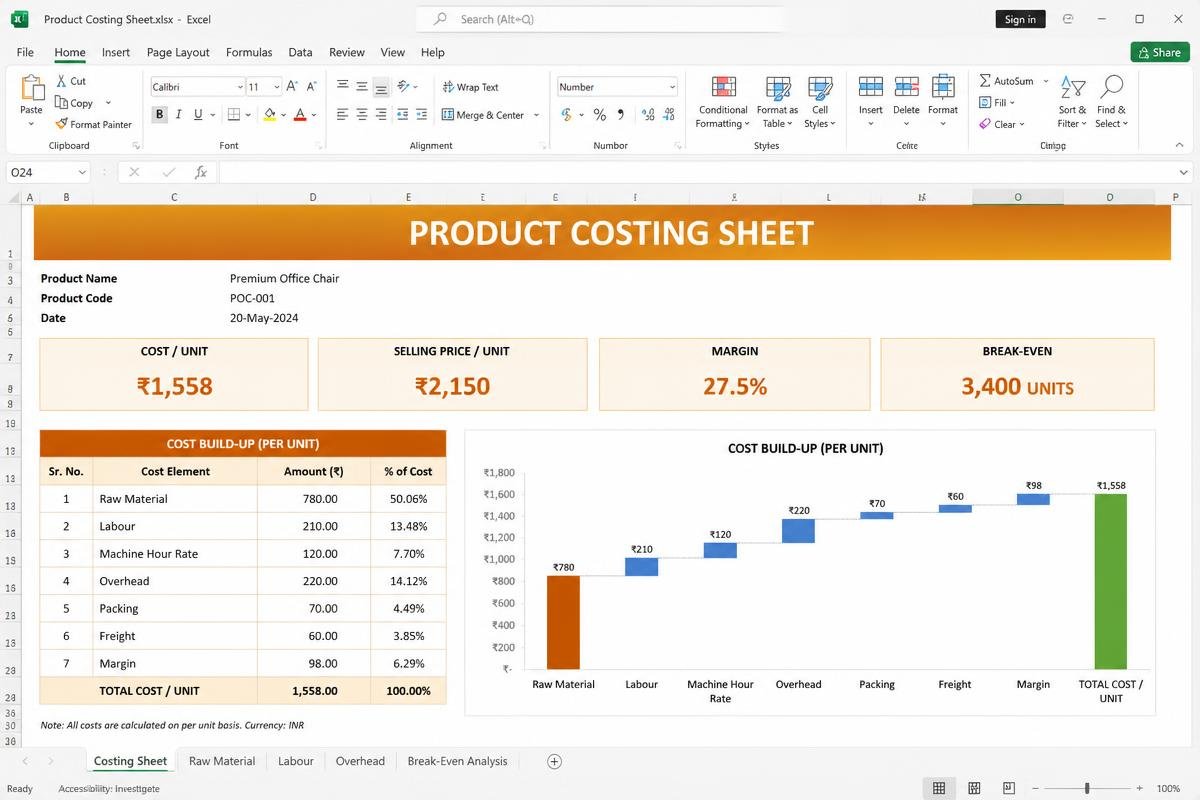
Task: Switch to the Page Layout tab
Action: point(178,52)
